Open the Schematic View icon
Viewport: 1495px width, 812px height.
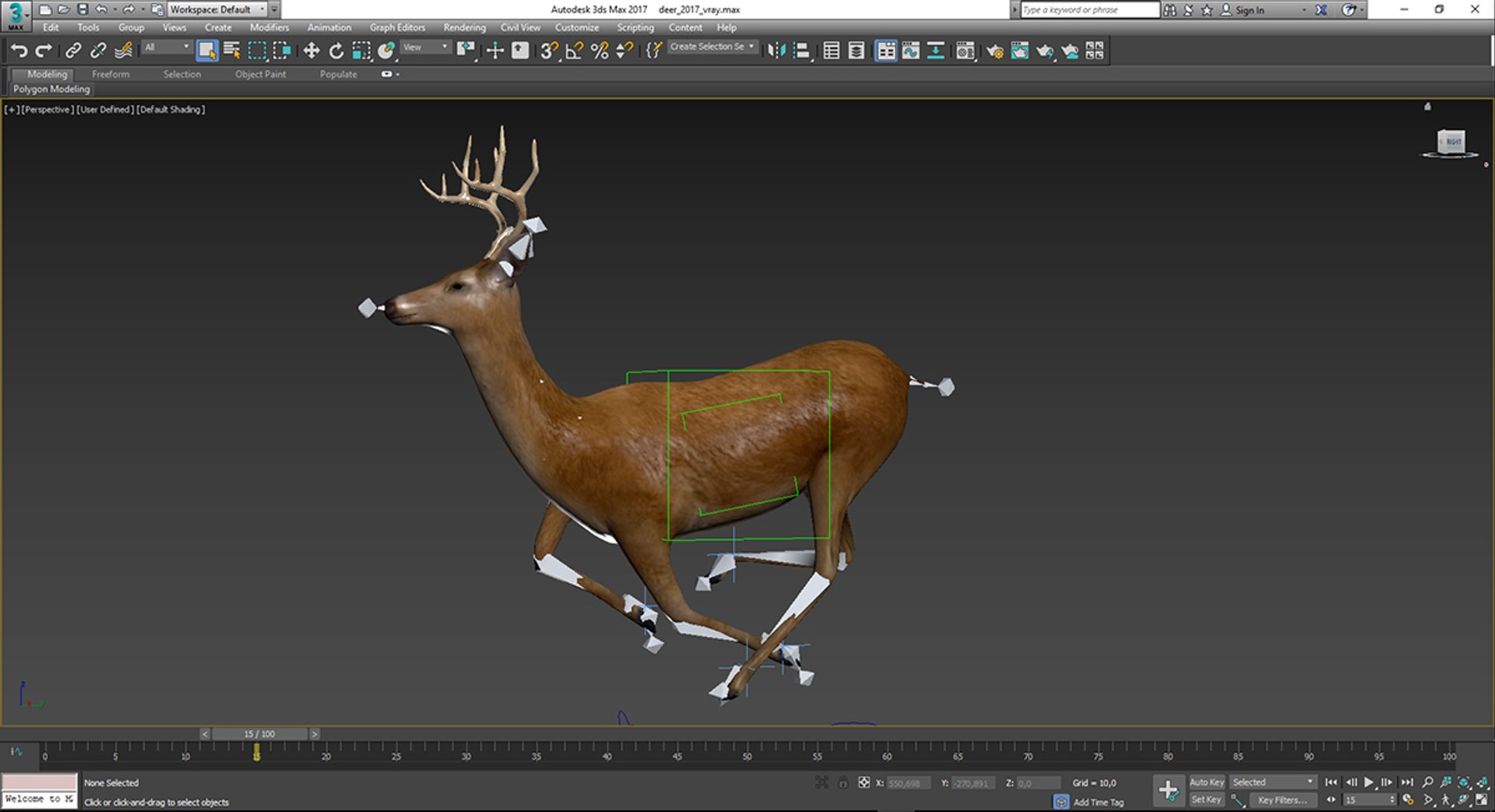tap(936, 51)
